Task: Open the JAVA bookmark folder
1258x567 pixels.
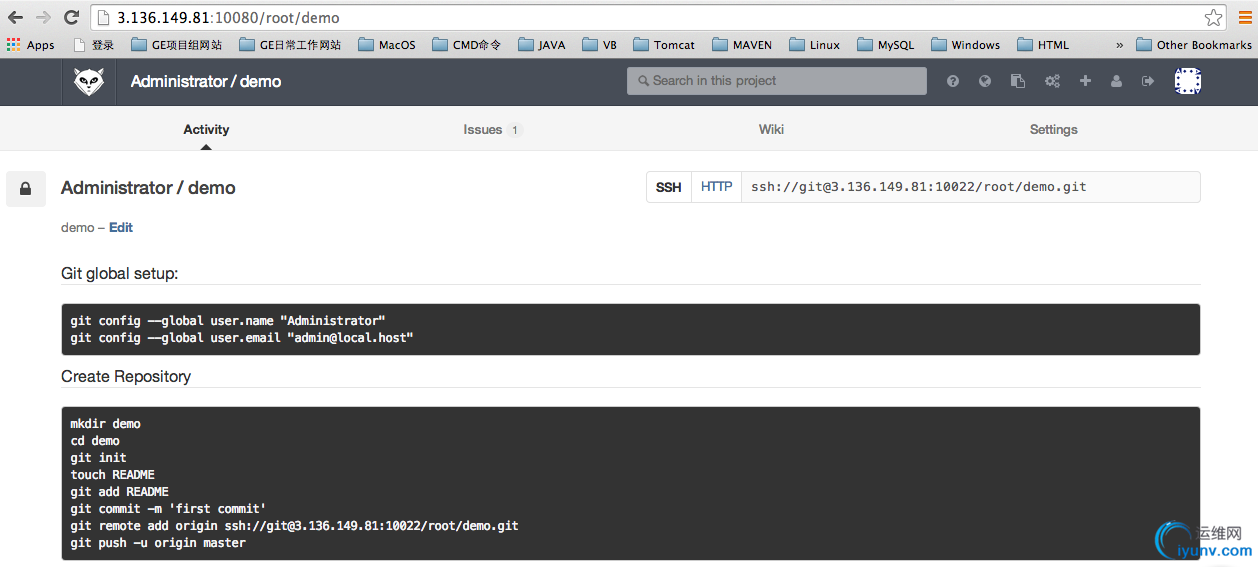Action: pos(542,45)
